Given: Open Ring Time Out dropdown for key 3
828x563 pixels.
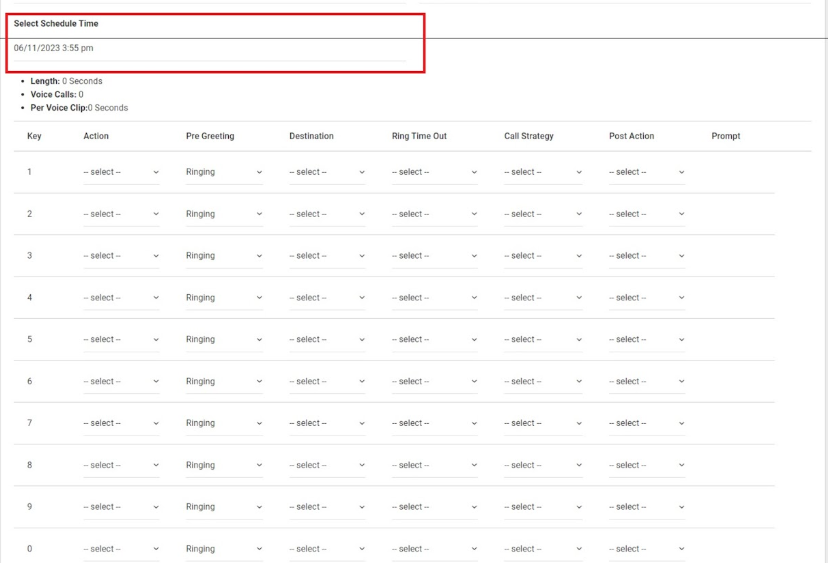Looking at the screenshot, I should (435, 256).
